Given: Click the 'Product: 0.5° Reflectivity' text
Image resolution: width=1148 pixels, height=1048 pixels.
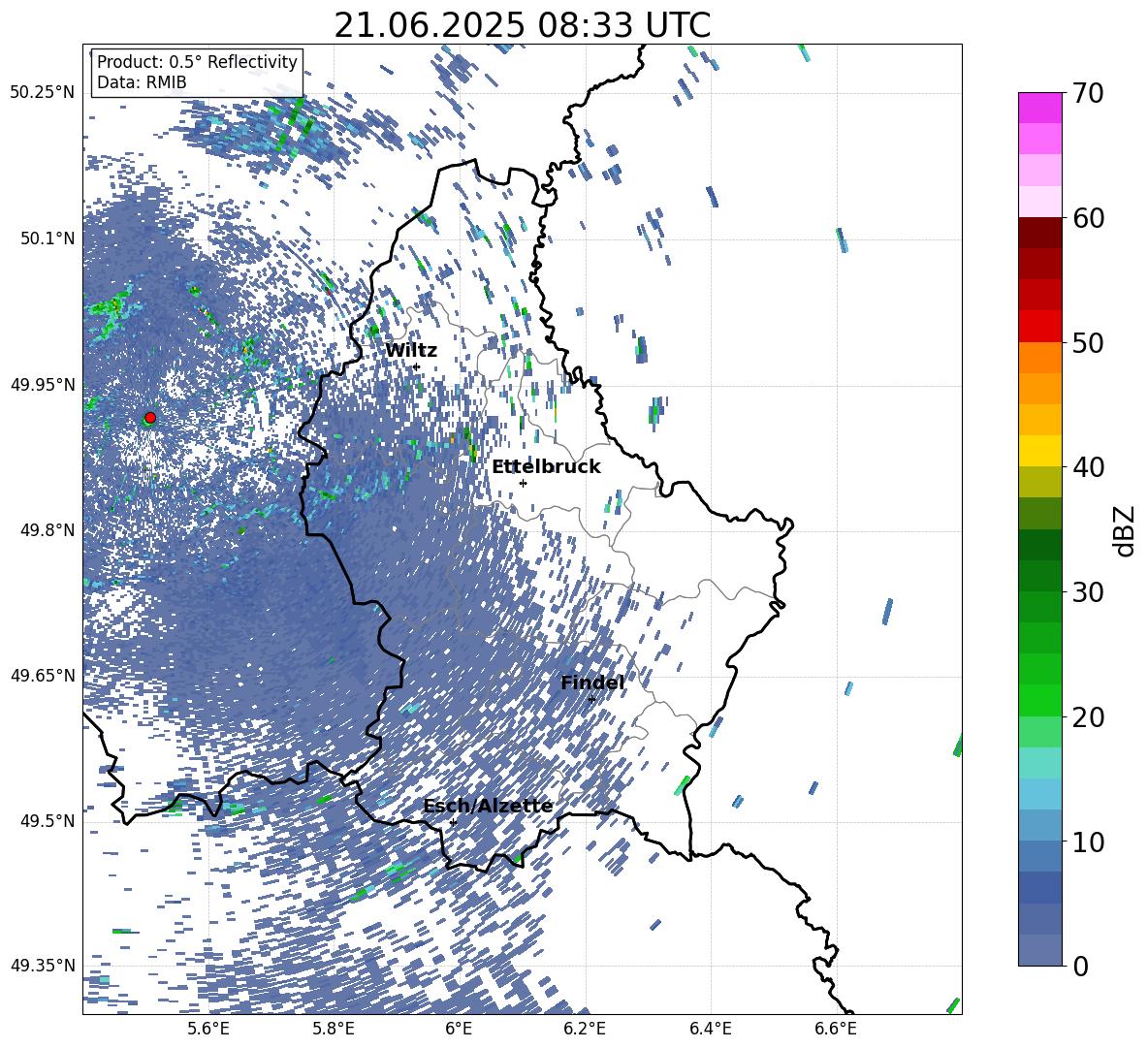Looking at the screenshot, I should click(x=197, y=61).
